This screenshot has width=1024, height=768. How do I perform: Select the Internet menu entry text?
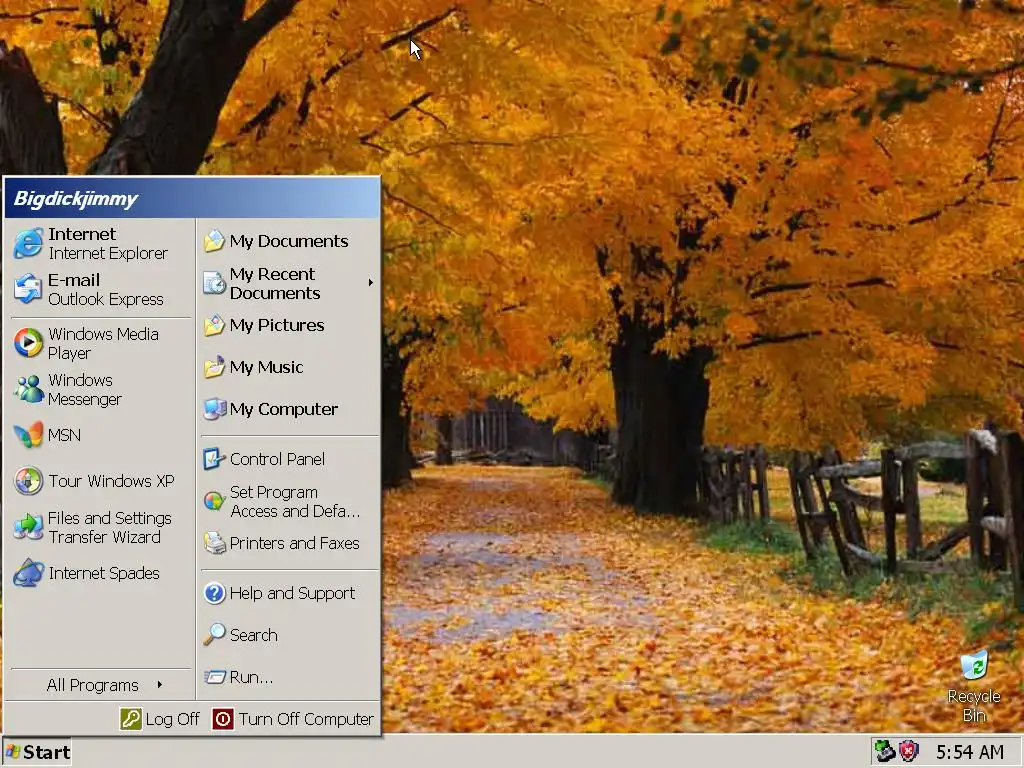pyautogui.click(x=82, y=234)
